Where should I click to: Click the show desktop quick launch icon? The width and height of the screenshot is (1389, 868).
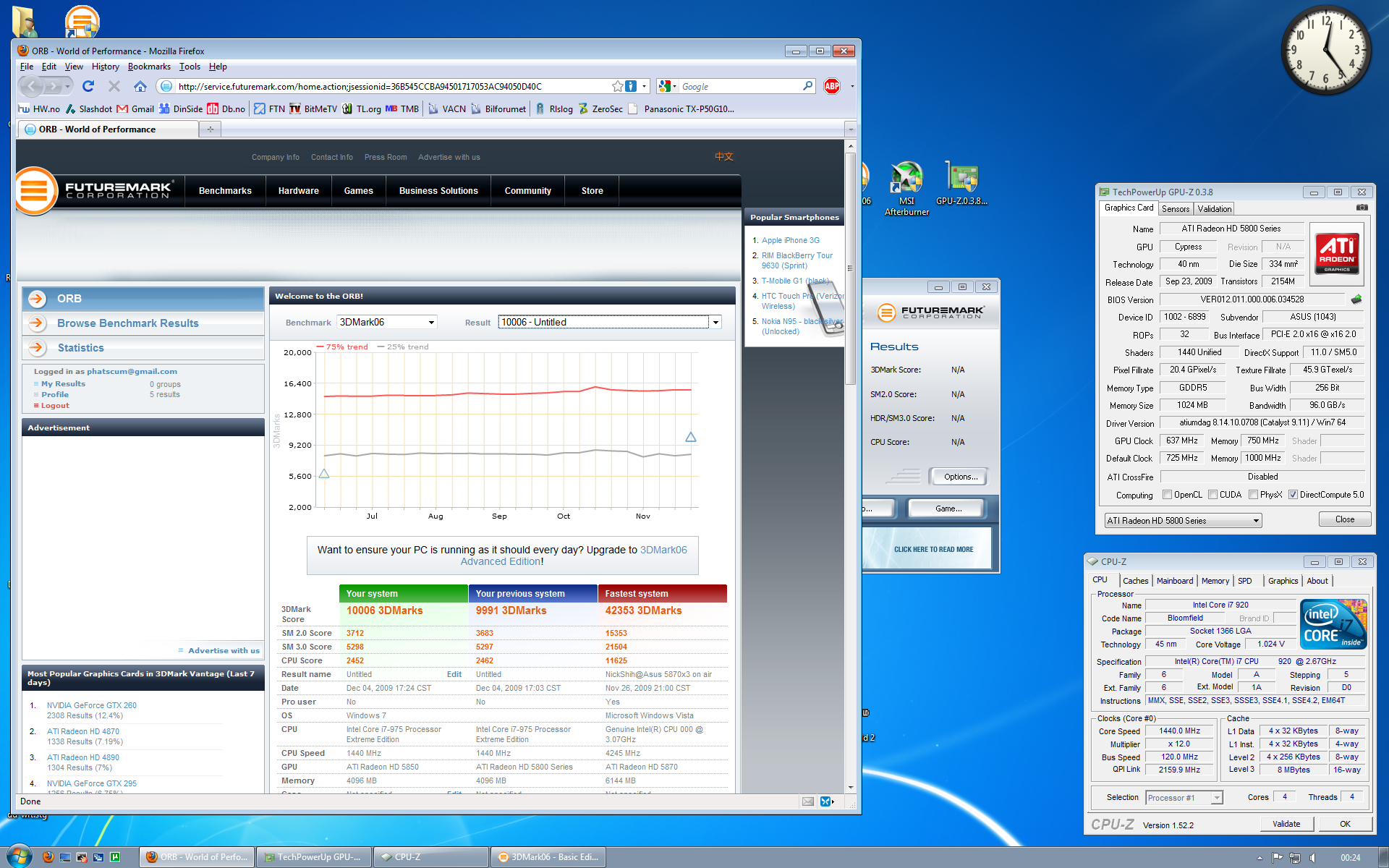[65, 857]
